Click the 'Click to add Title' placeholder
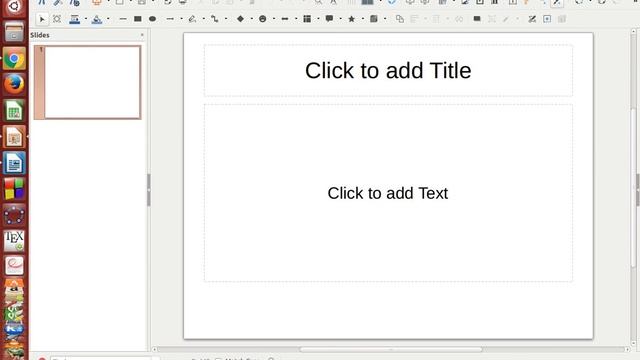640x360 pixels. (x=388, y=71)
